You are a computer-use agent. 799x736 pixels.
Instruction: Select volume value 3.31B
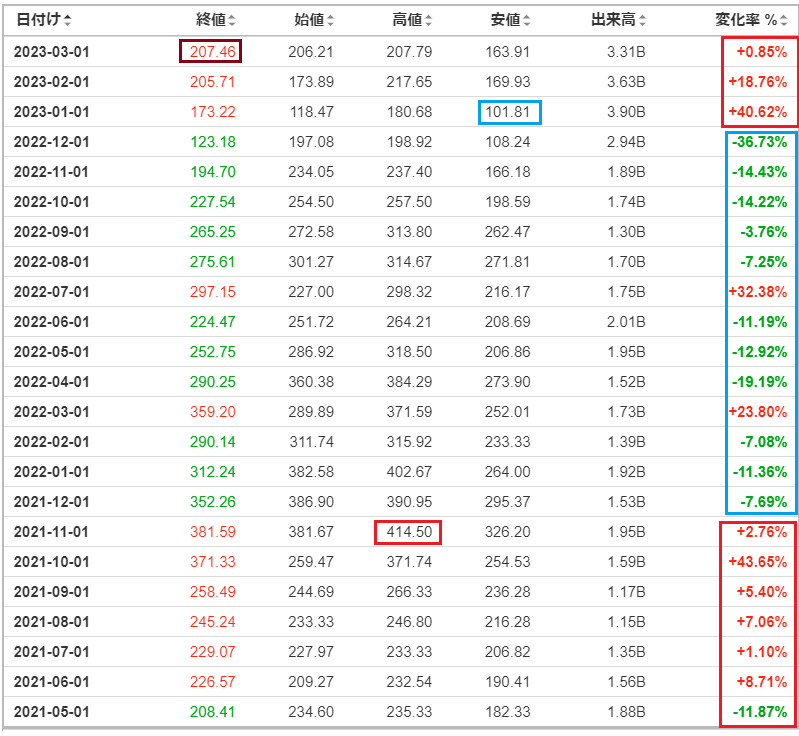click(x=626, y=51)
